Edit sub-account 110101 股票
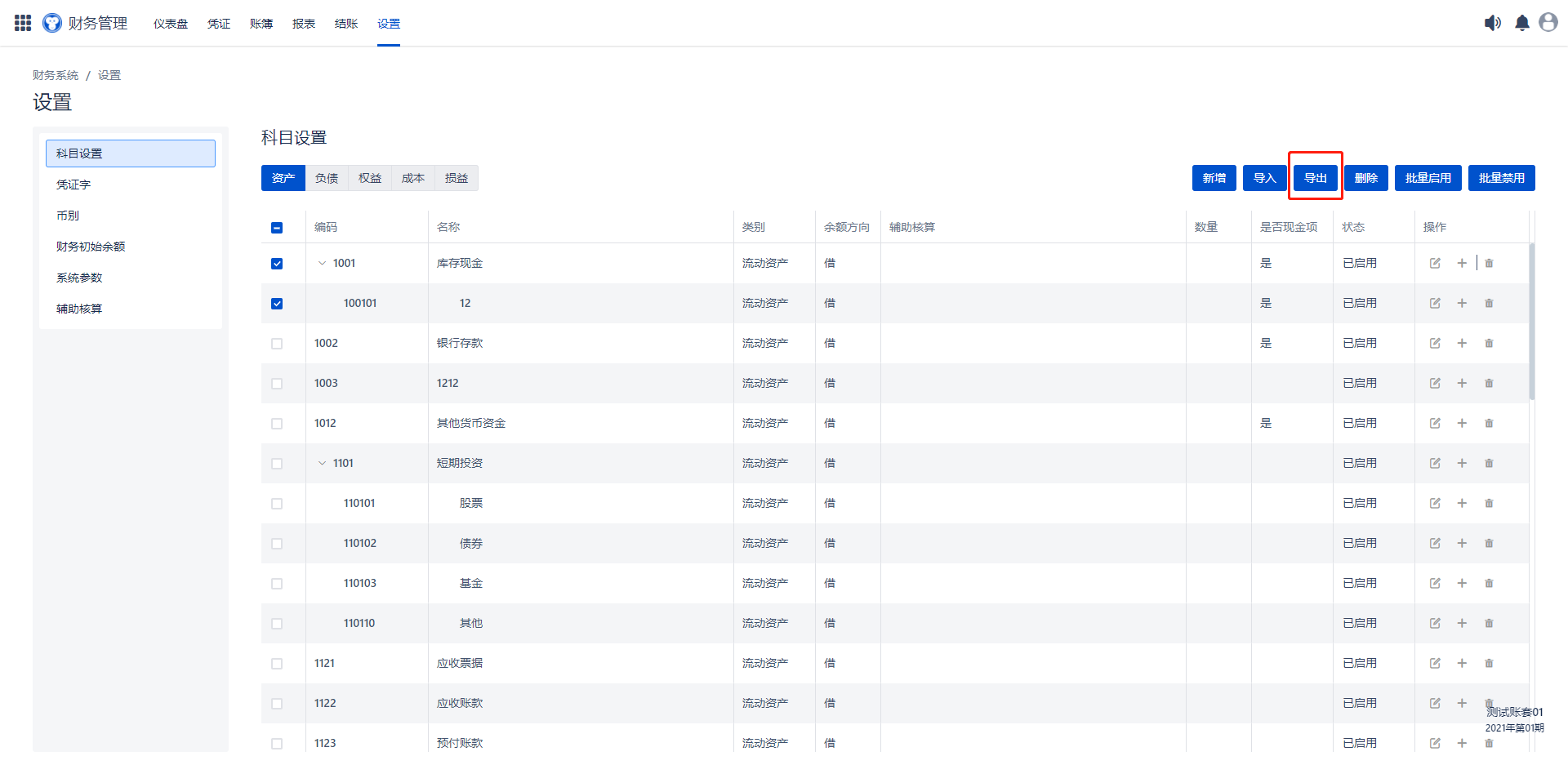 [1435, 503]
